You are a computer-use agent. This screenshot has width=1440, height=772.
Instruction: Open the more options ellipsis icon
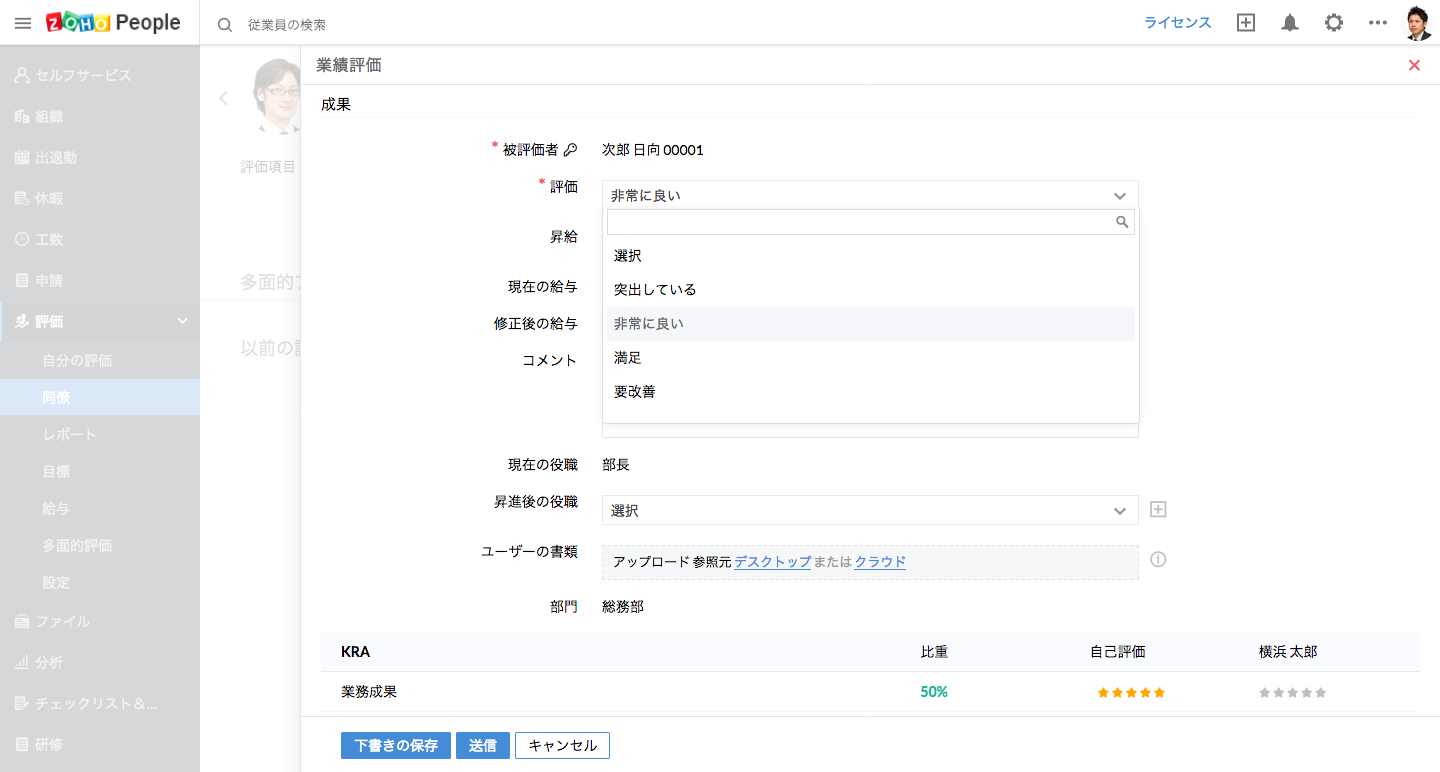pos(1377,23)
